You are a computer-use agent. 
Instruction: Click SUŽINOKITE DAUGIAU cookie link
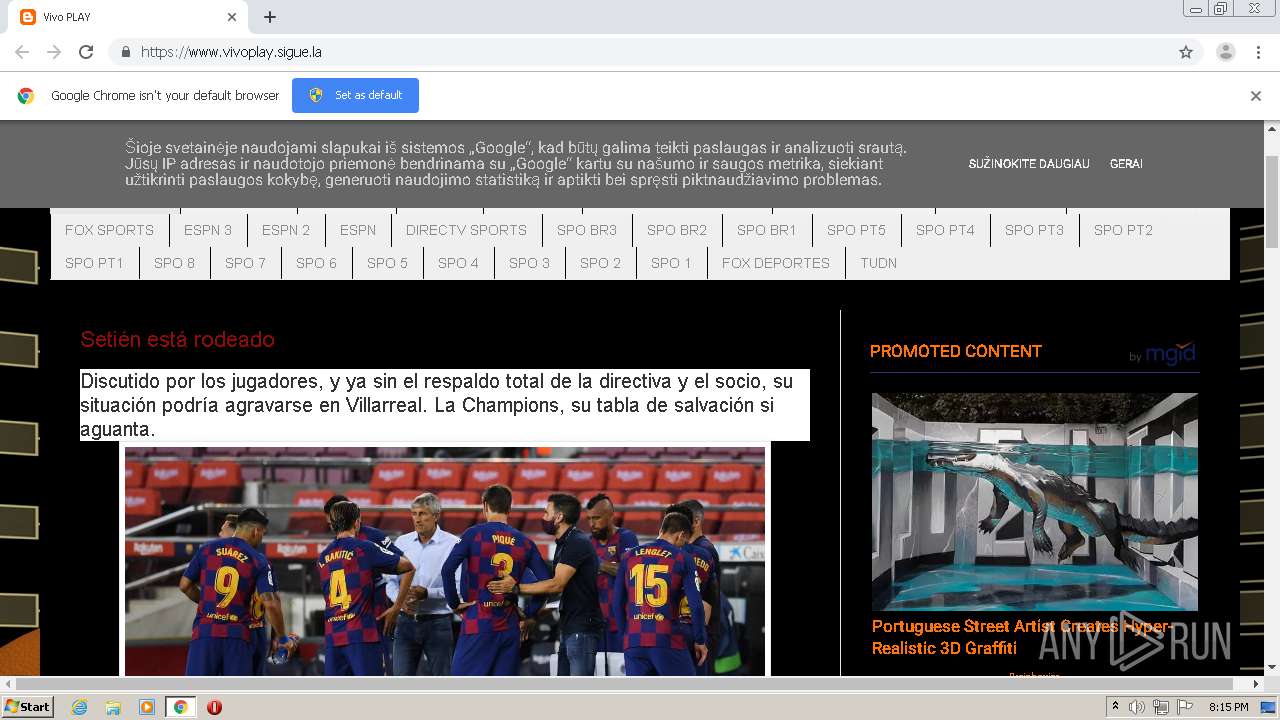coord(1029,164)
